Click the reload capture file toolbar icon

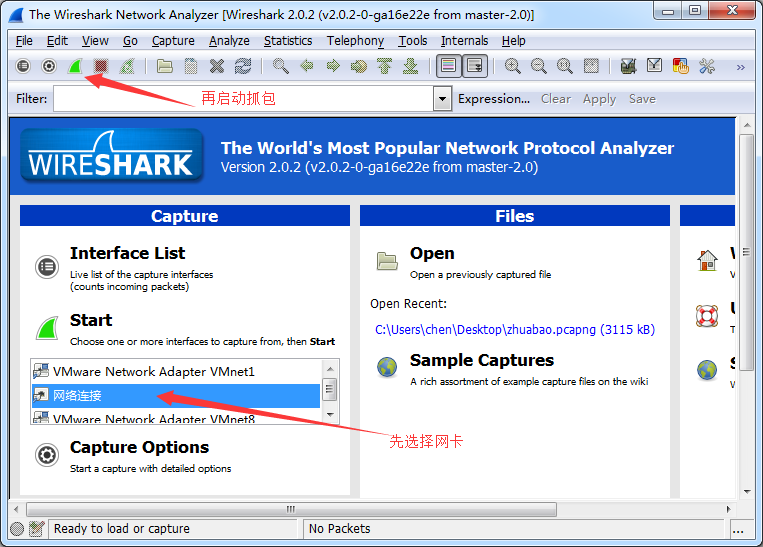click(x=243, y=66)
